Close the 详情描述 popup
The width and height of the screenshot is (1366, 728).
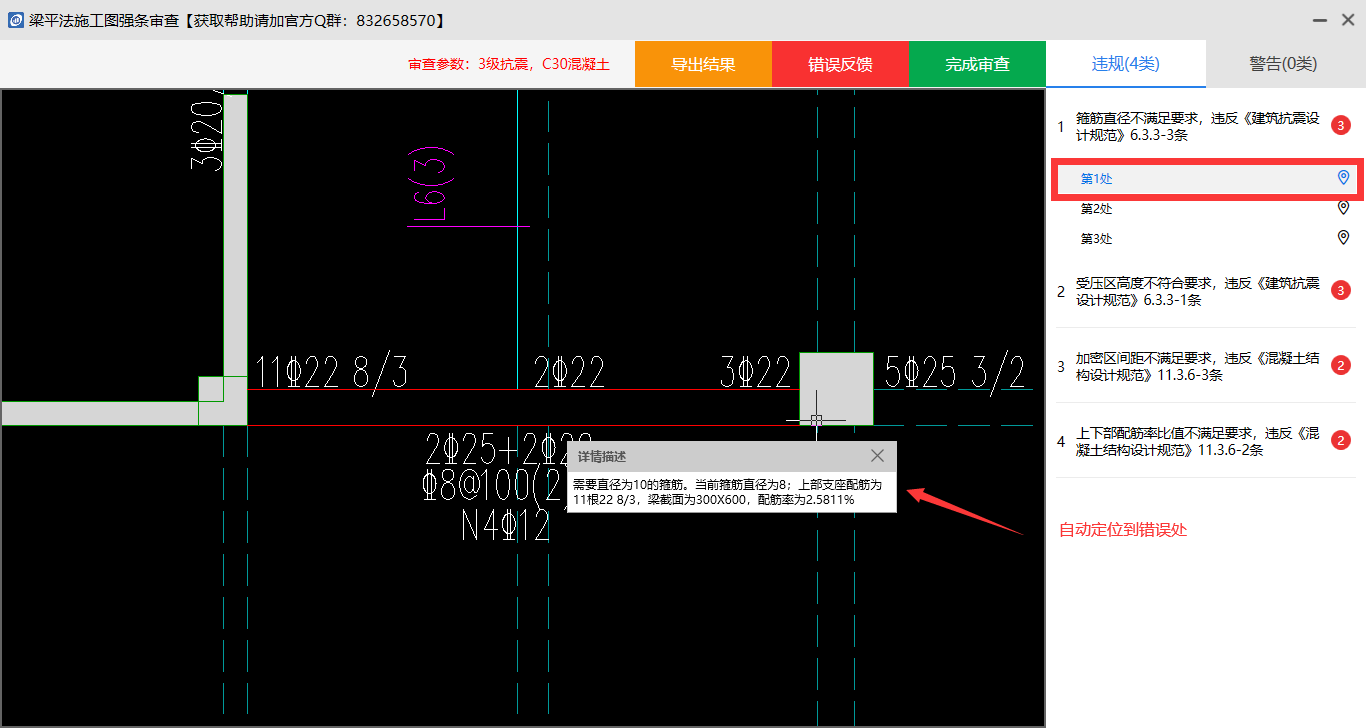pos(877,456)
